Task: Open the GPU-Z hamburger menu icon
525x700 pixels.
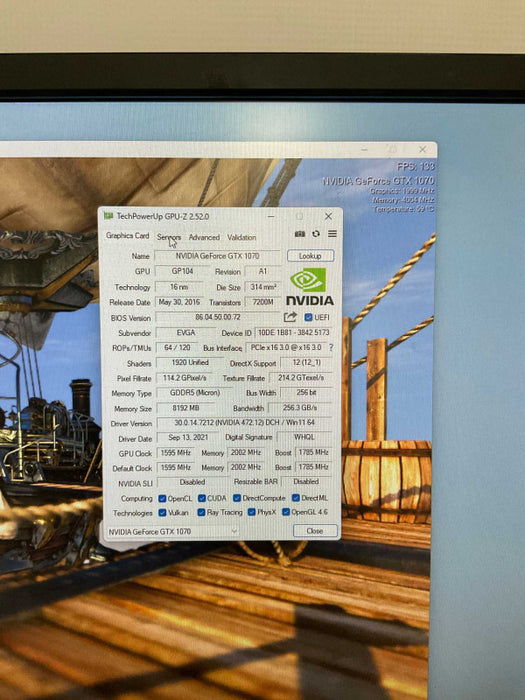Action: [x=332, y=233]
